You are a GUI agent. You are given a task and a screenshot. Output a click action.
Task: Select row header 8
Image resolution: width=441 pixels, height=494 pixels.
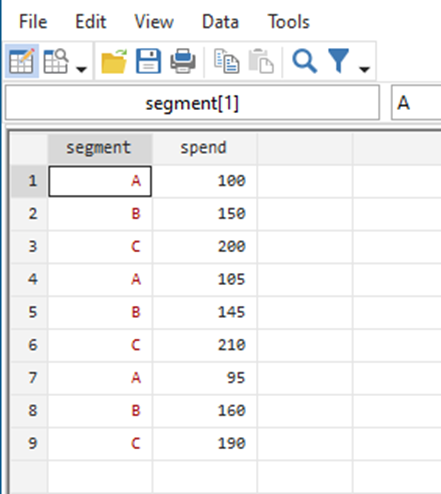(29, 411)
